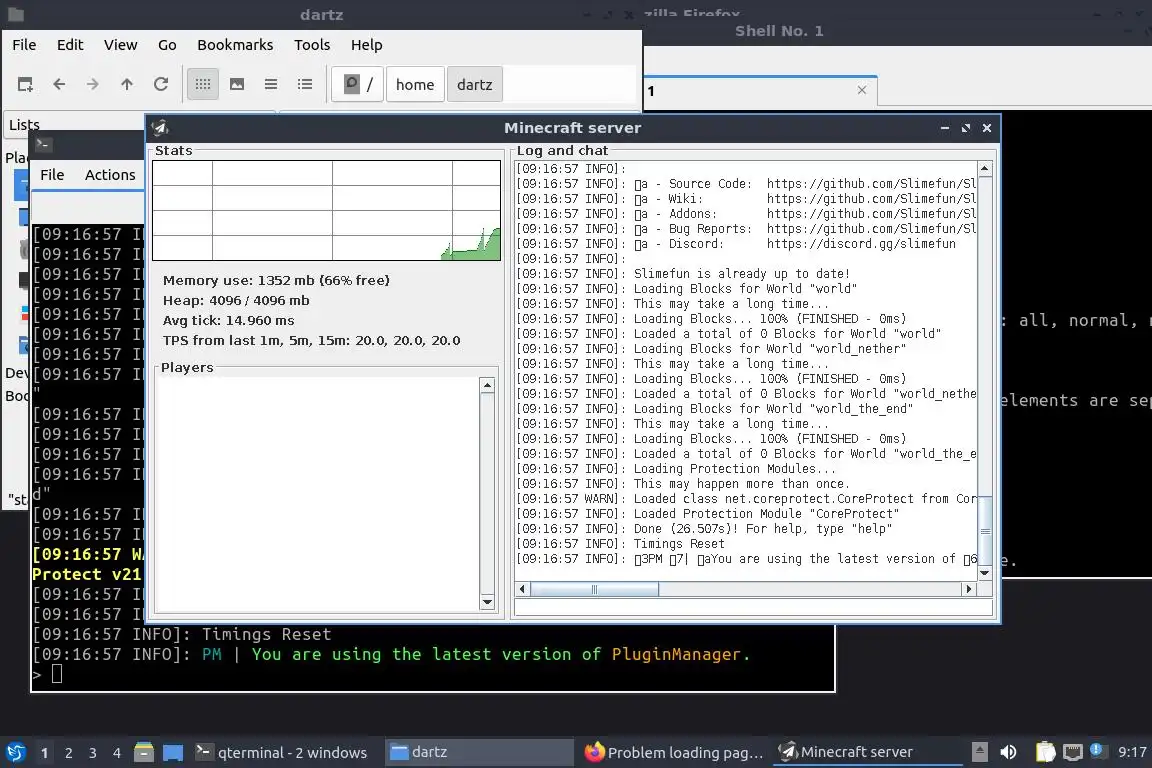The image size is (1152, 768).
Task: Select tab 1 in Shell No. 1 window
Action: (760, 91)
